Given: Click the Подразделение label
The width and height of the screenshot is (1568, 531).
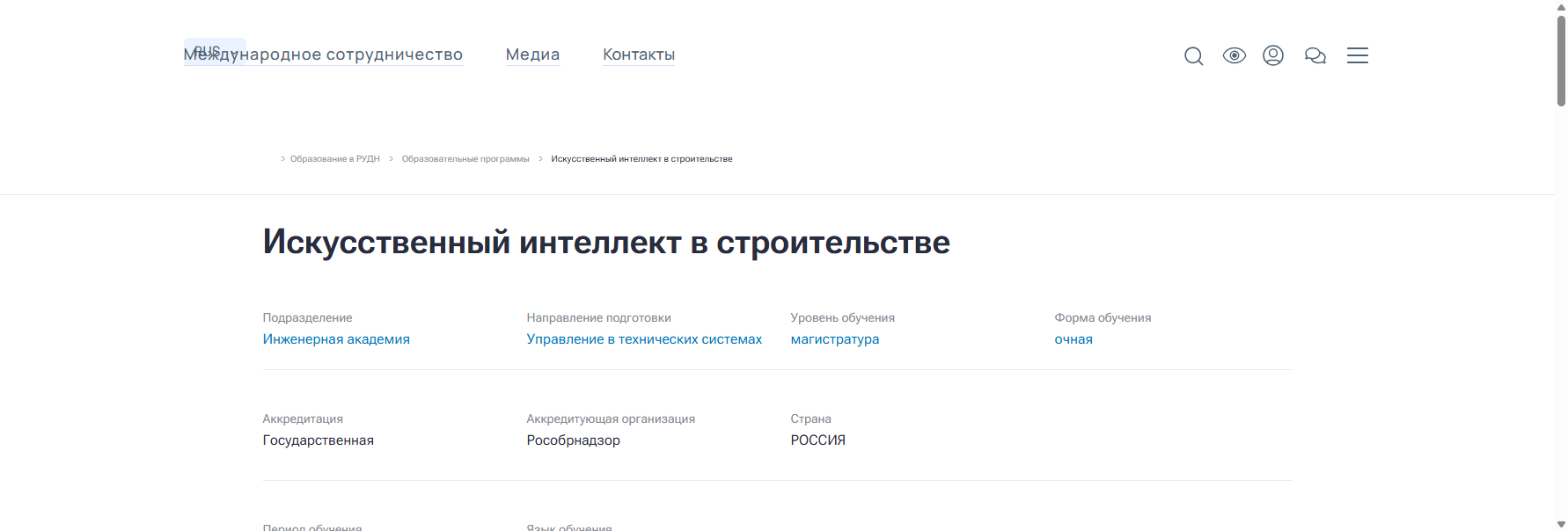Looking at the screenshot, I should coord(307,318).
